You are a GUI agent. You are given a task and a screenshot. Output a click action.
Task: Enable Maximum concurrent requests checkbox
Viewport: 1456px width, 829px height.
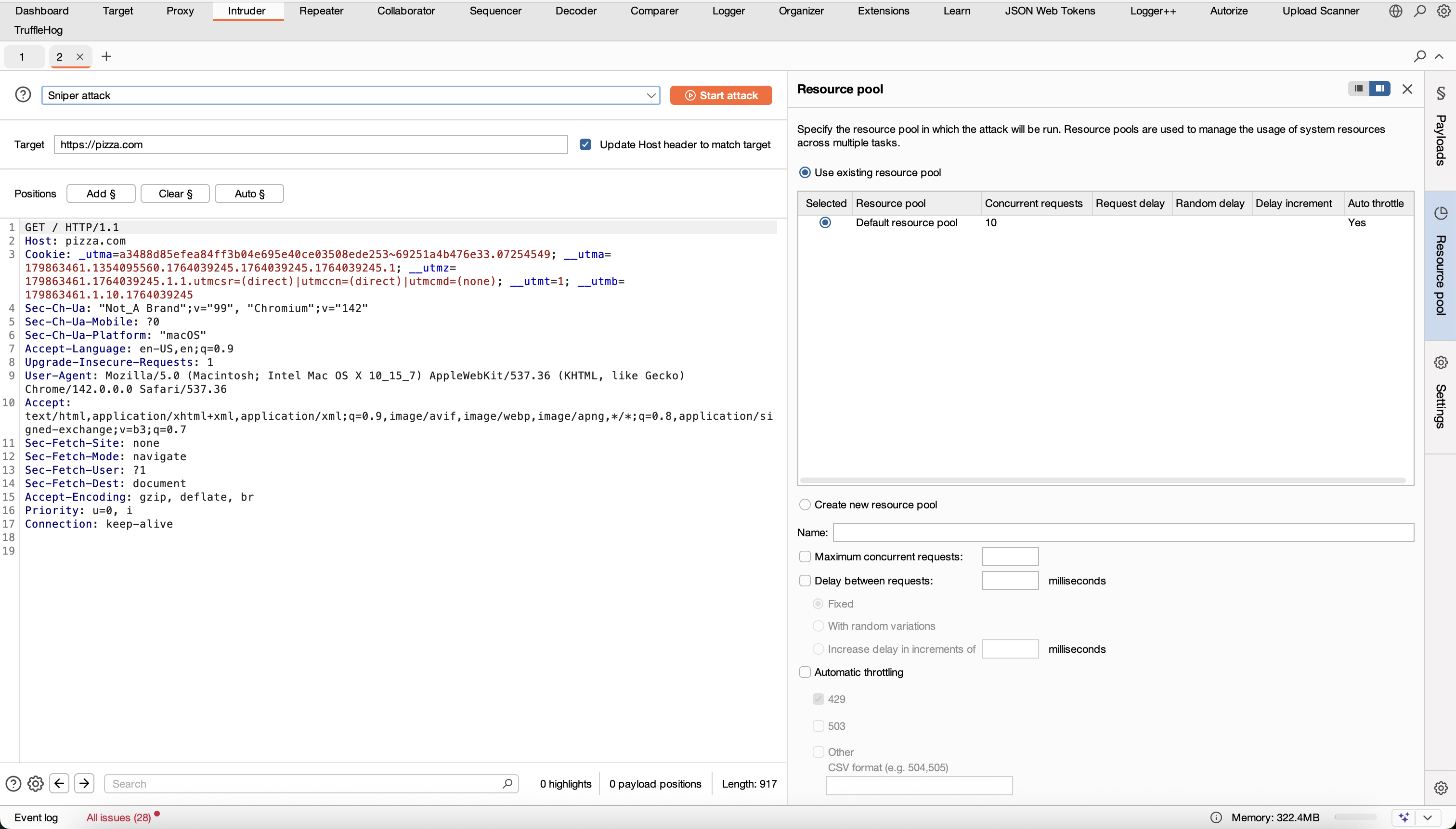(x=805, y=556)
